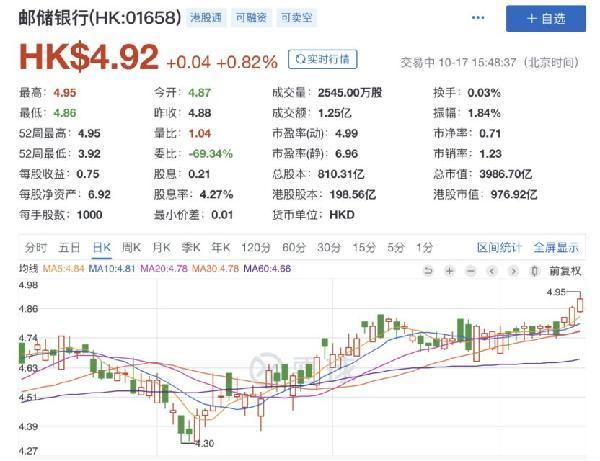The width and height of the screenshot is (600, 461).
Task: Switch to the 分时 chart tab
Action: (36, 248)
